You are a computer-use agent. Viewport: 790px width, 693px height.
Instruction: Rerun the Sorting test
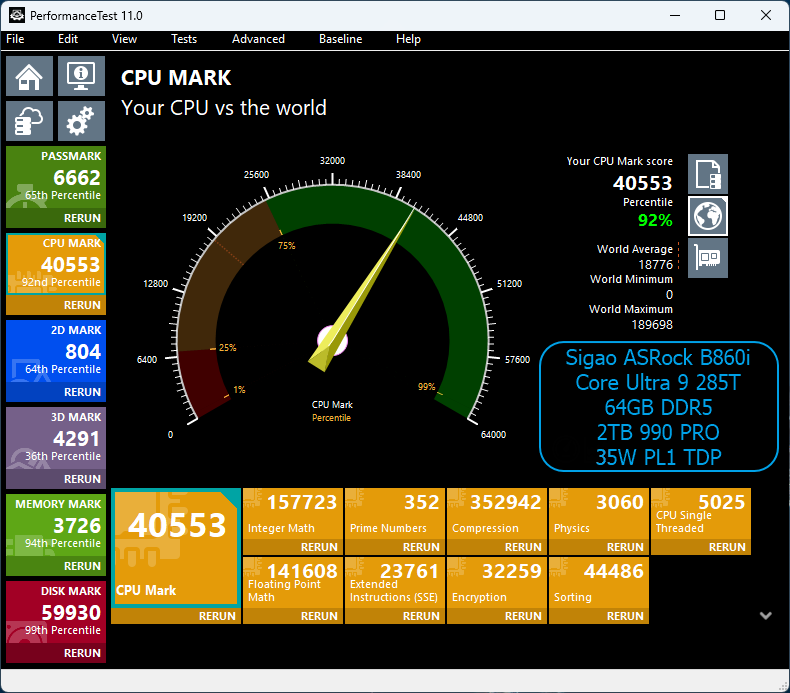pos(625,616)
